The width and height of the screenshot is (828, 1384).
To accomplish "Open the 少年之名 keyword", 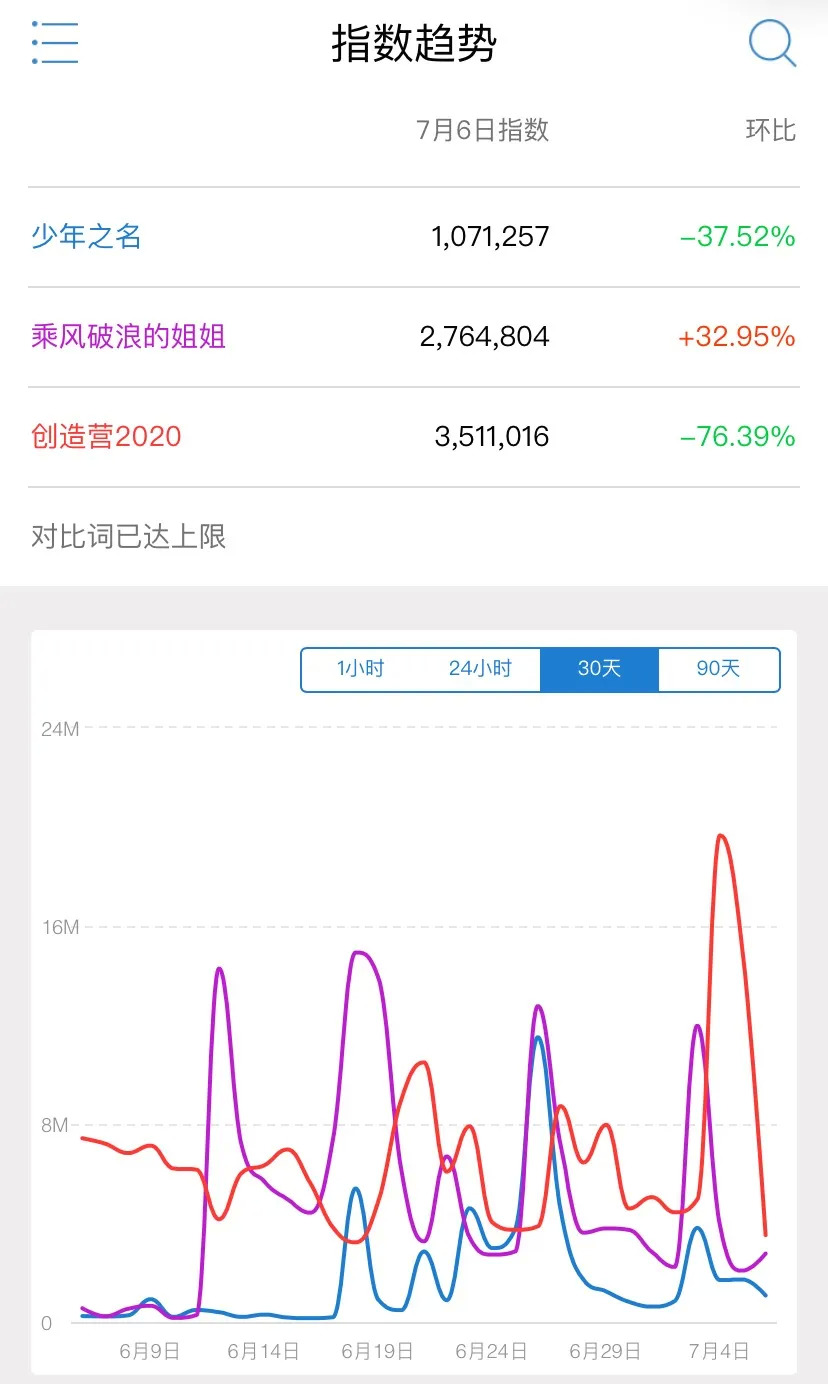I will tap(86, 237).
